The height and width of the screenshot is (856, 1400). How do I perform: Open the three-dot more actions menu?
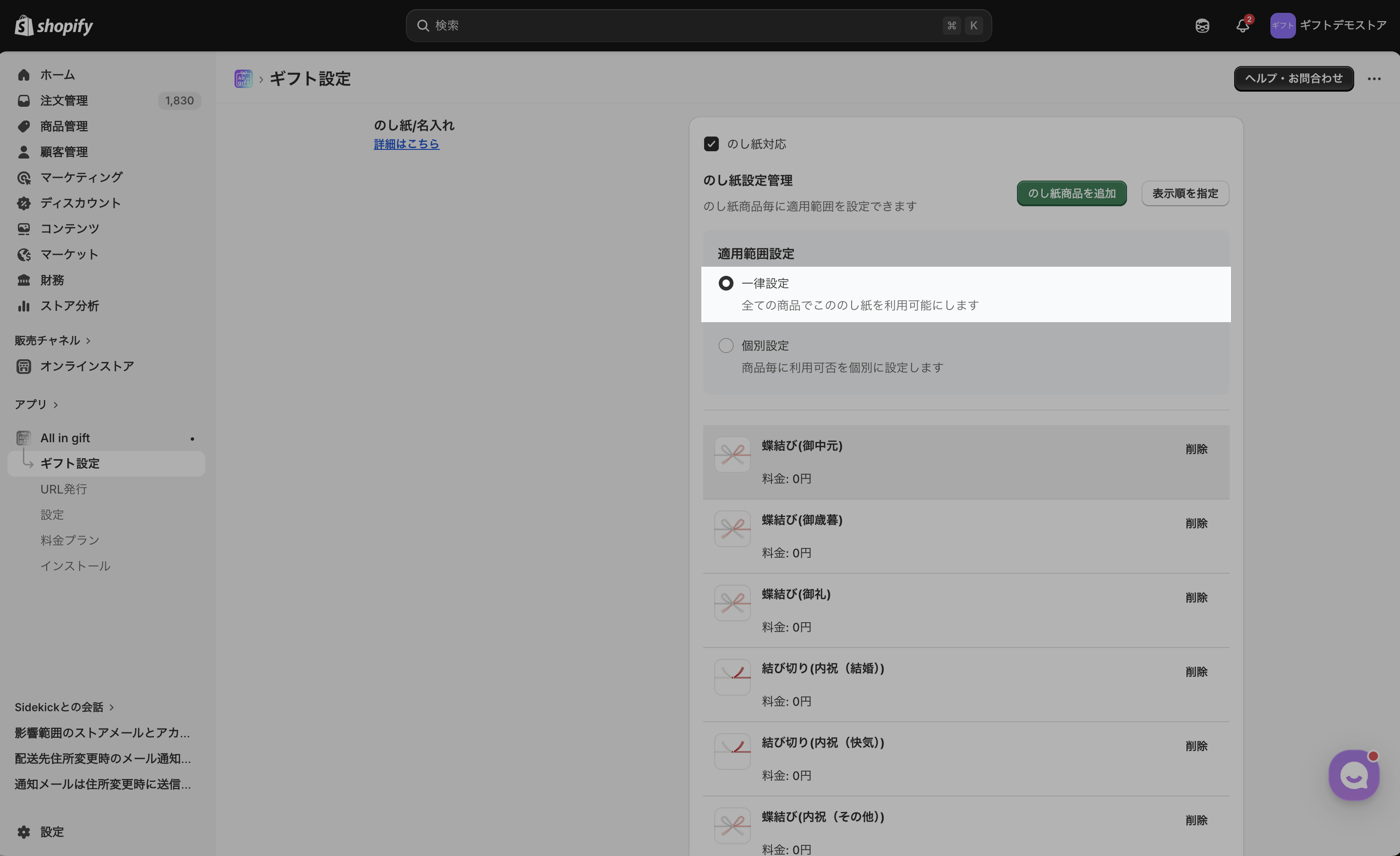point(1374,78)
